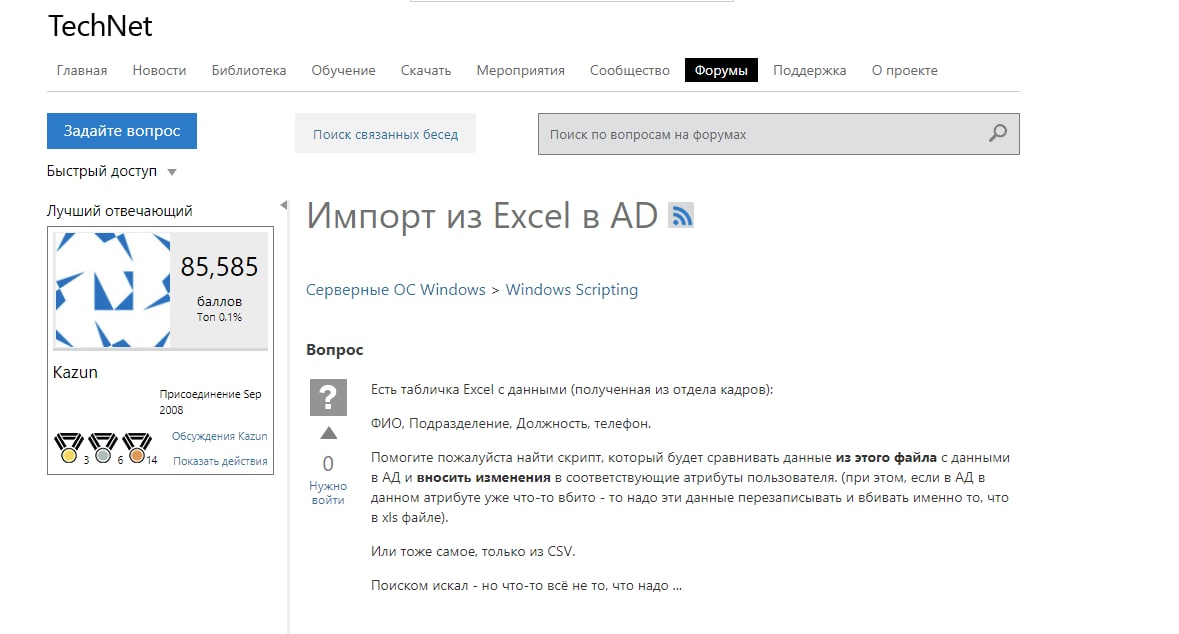This screenshot has height=634, width=1179.
Task: Open the Скачать menu item
Action: click(x=426, y=70)
